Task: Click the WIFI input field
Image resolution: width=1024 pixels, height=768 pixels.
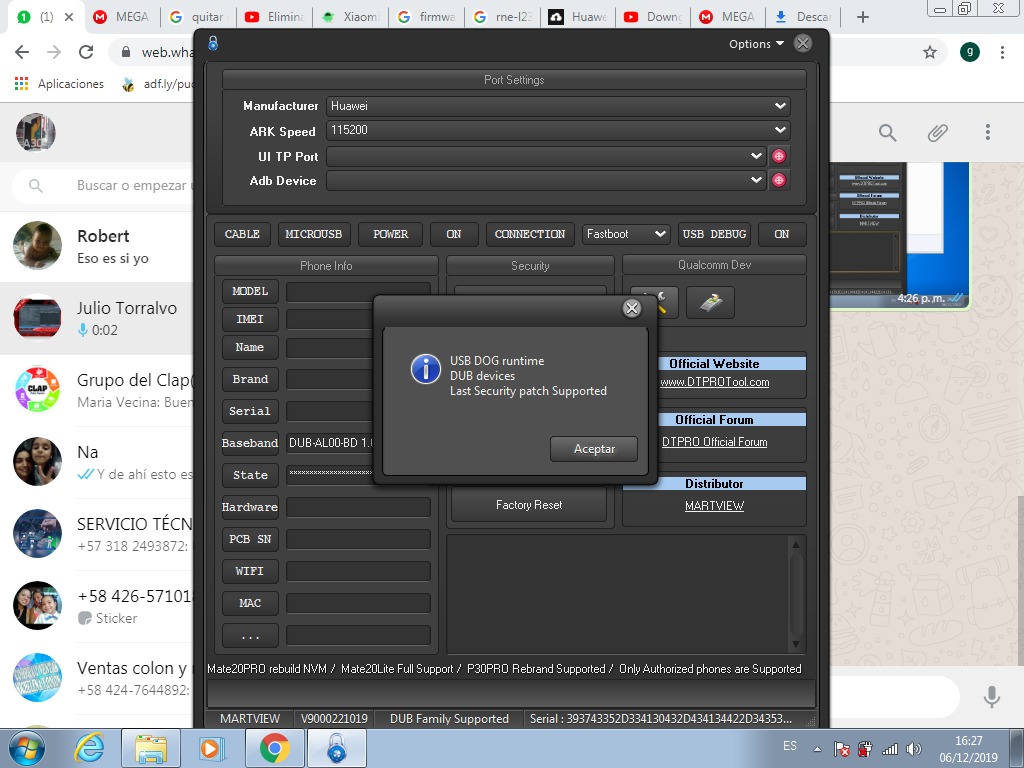Action: (x=358, y=571)
